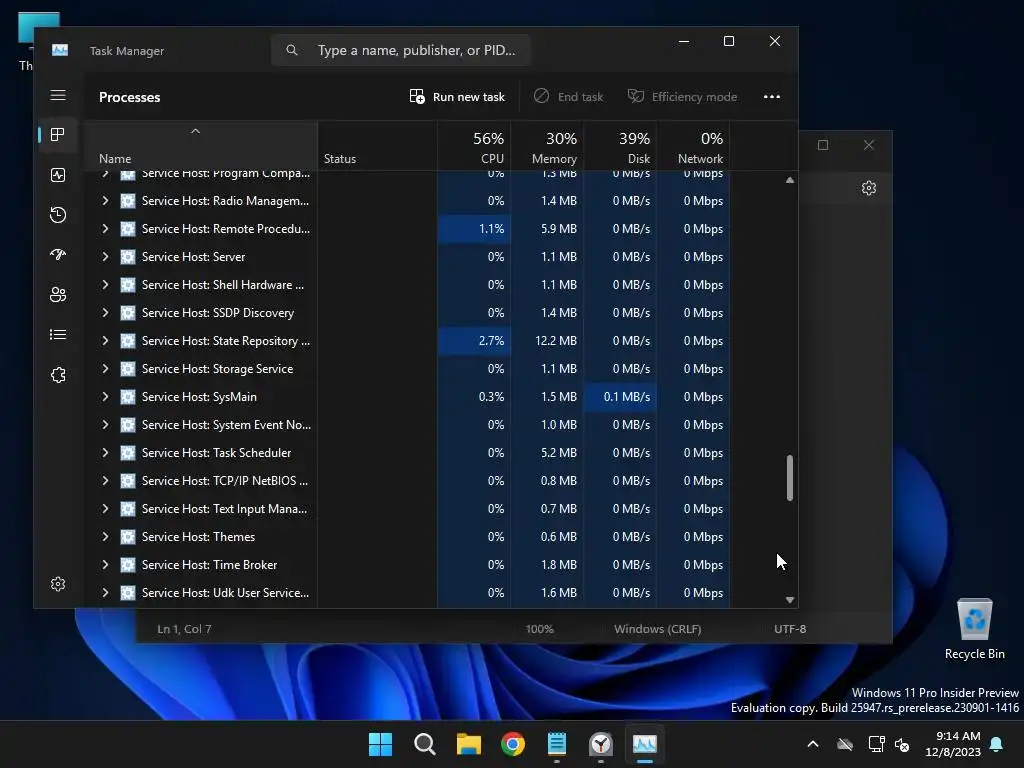
Task: Sort by the Status column header
Action: 377,147
